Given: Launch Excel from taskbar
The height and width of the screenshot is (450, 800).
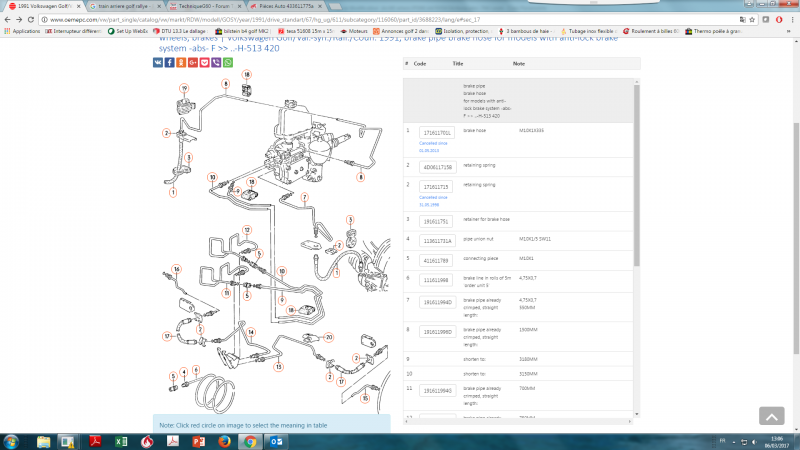Looking at the screenshot, I should [121, 442].
